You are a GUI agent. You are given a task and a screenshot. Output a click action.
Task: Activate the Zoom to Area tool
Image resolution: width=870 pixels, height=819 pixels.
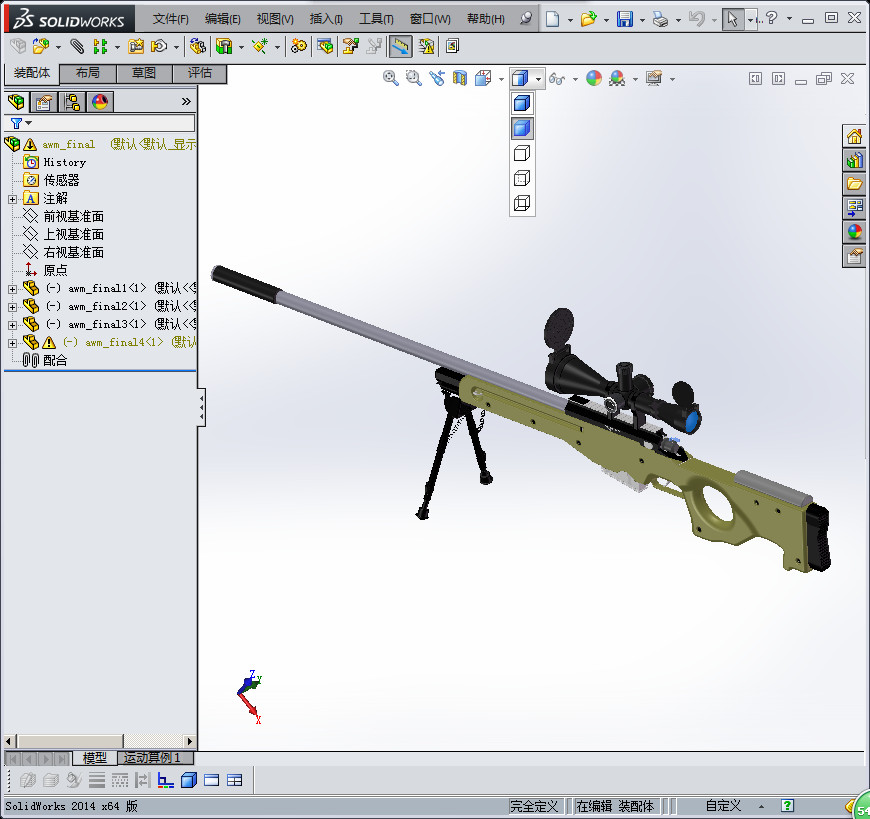tap(412, 78)
